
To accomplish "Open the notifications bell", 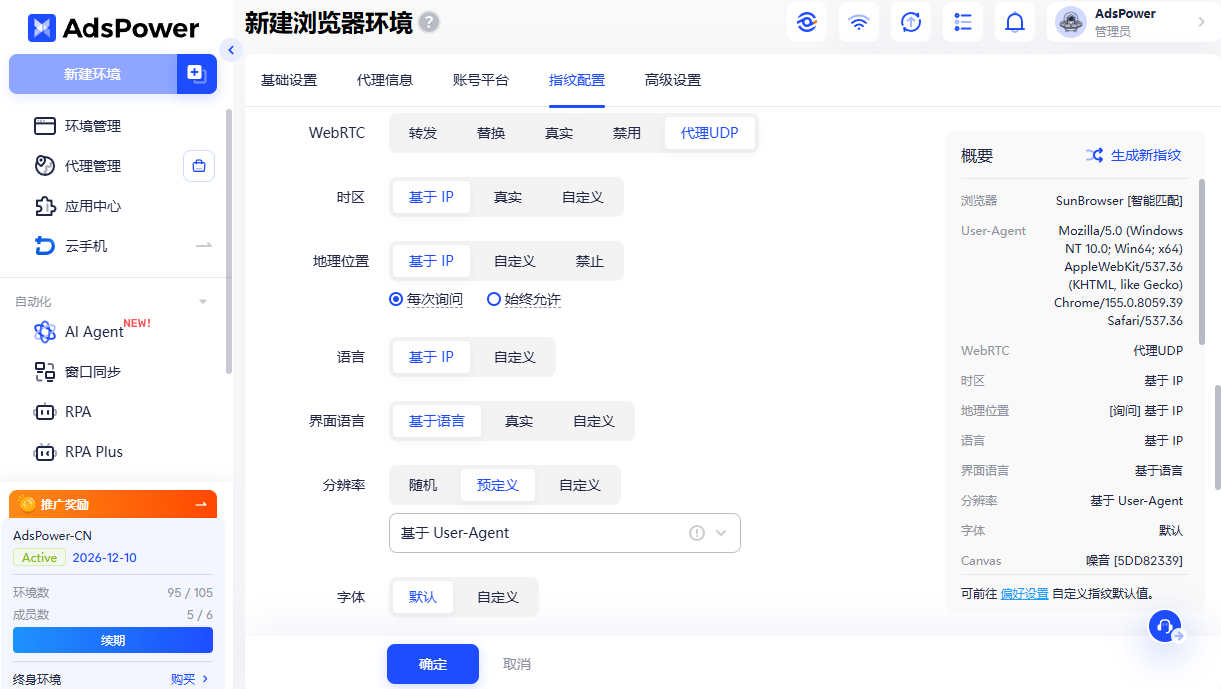I will point(1015,22).
